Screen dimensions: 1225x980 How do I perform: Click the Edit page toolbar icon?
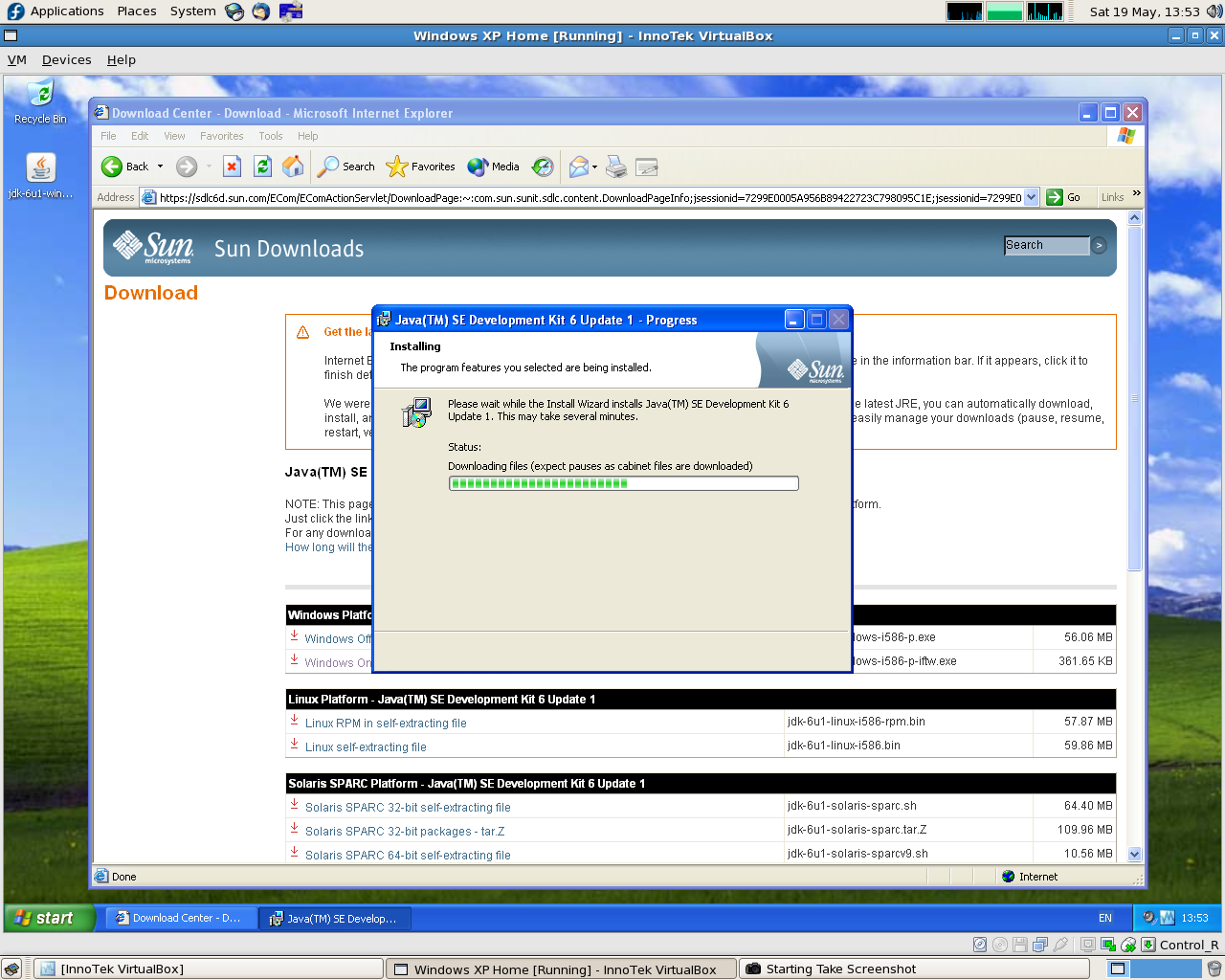coord(647,167)
